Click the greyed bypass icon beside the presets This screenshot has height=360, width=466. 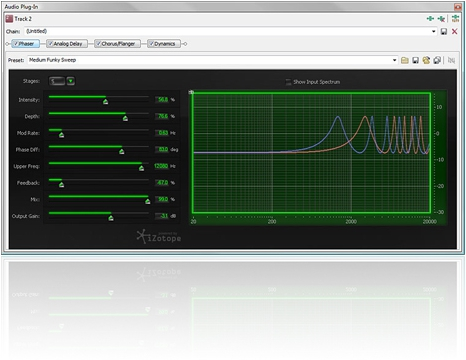pyautogui.click(x=451, y=60)
